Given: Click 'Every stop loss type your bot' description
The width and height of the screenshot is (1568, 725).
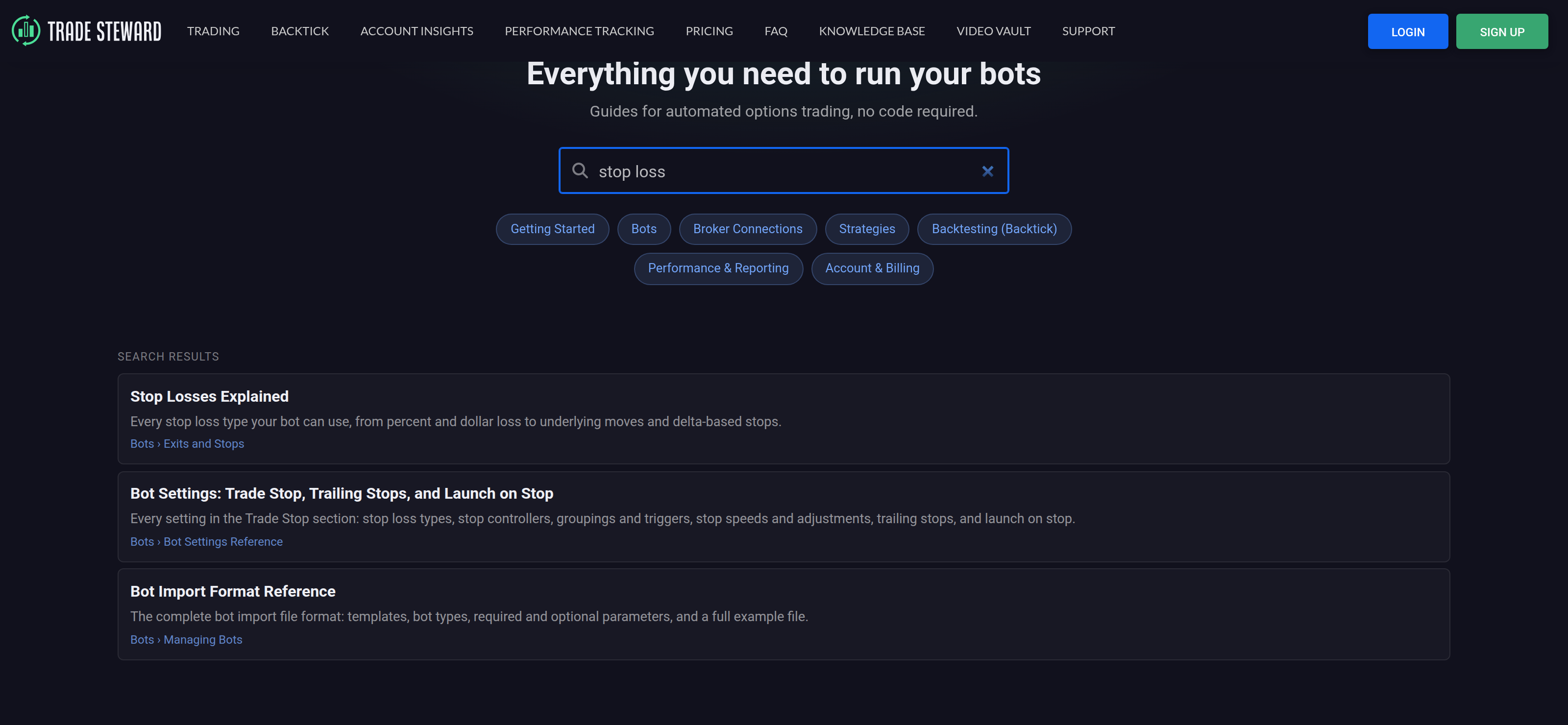Looking at the screenshot, I should tap(455, 422).
